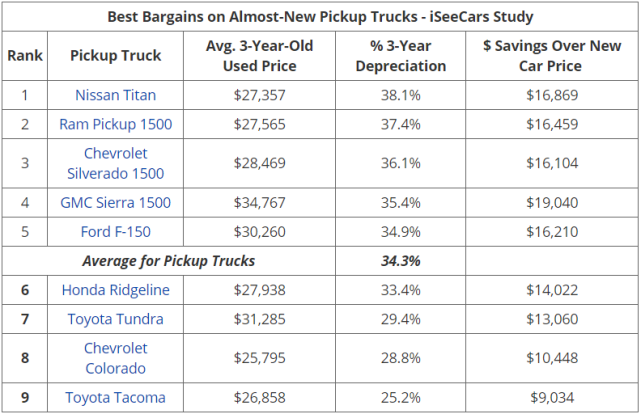
Task: Follow the Chevrolet Colorado link
Action: click(115, 358)
